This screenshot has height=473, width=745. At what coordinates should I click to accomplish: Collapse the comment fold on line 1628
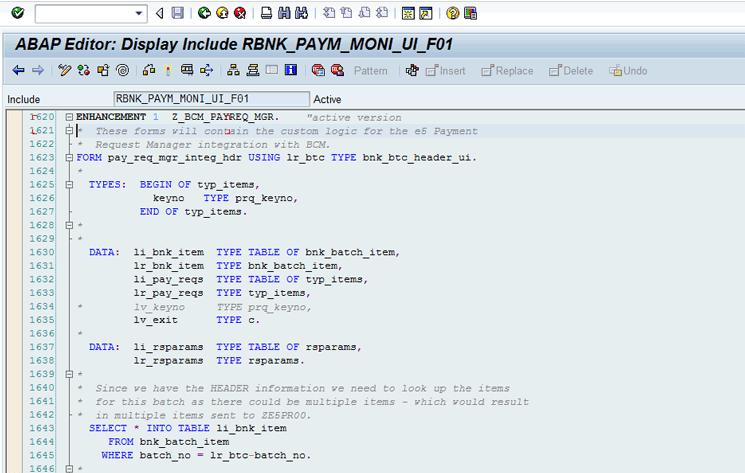pyautogui.click(x=69, y=225)
